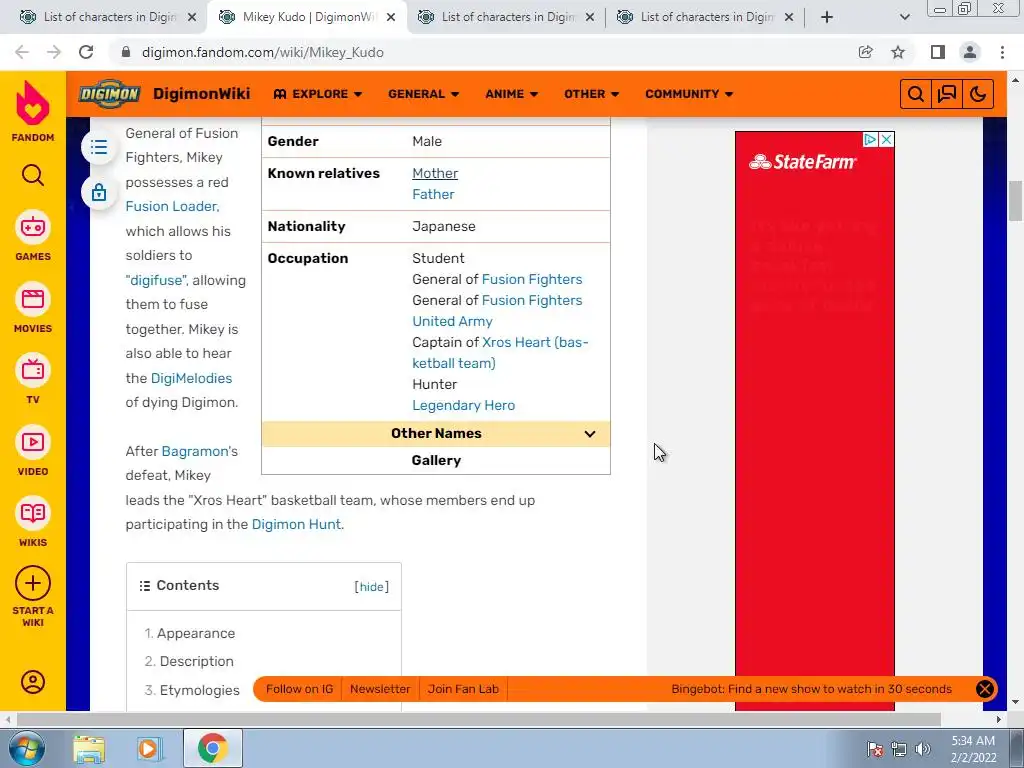Click the page lock icon
The height and width of the screenshot is (768, 1024).
click(x=99, y=193)
